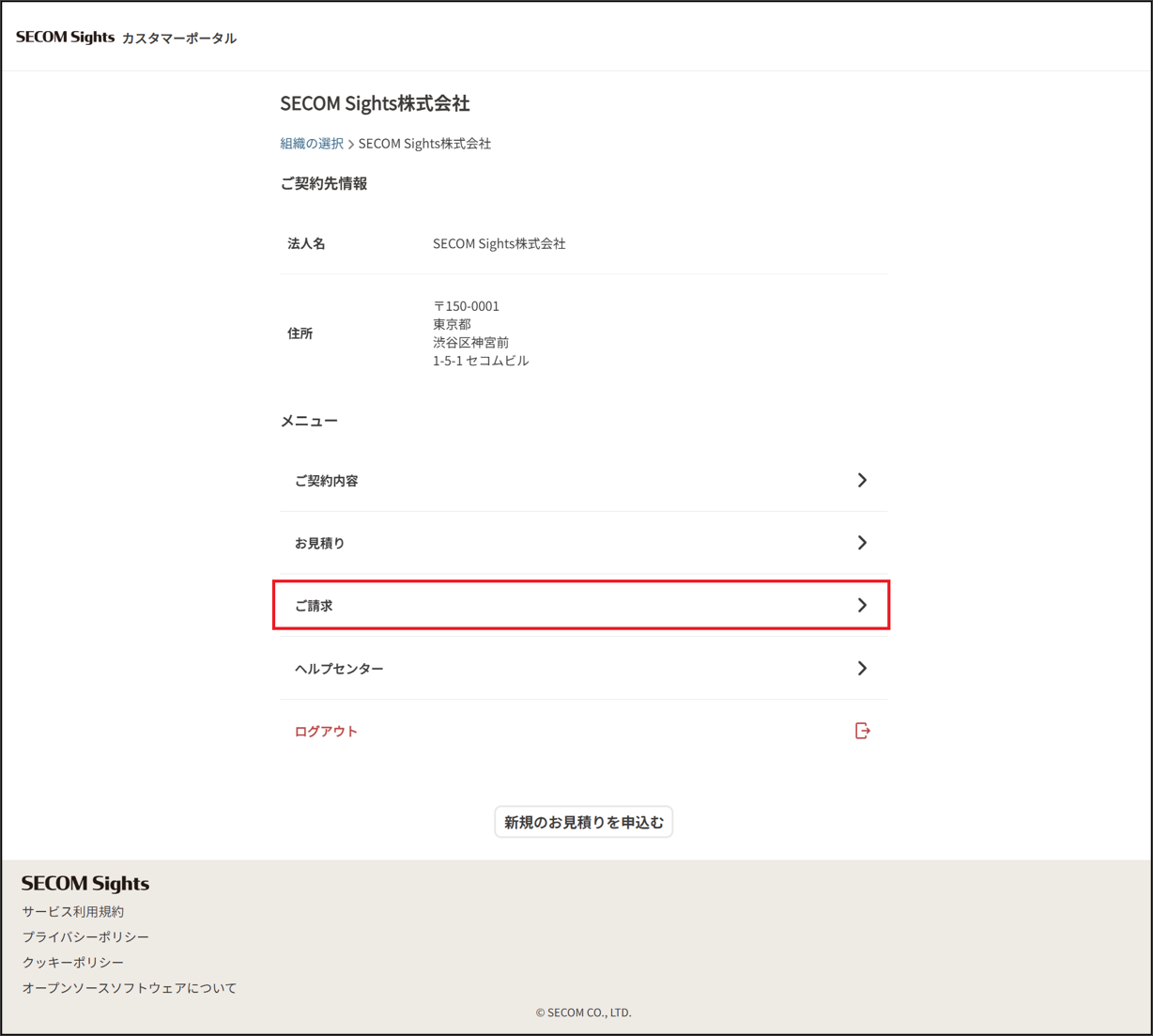Viewport: 1153px width, 1036px height.
Task: Click the address line 渋谷区神宮前
Action: click(471, 342)
